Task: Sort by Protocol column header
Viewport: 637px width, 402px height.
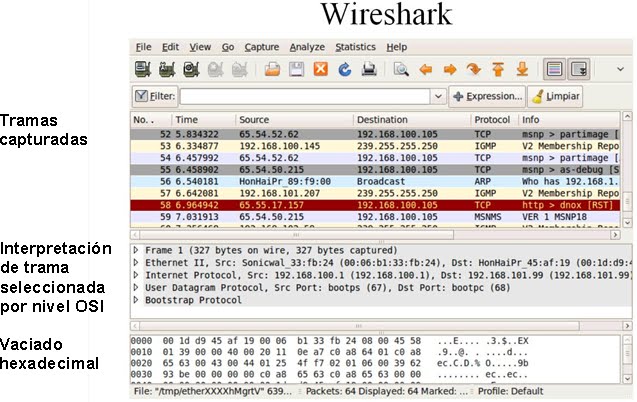Action: click(494, 120)
